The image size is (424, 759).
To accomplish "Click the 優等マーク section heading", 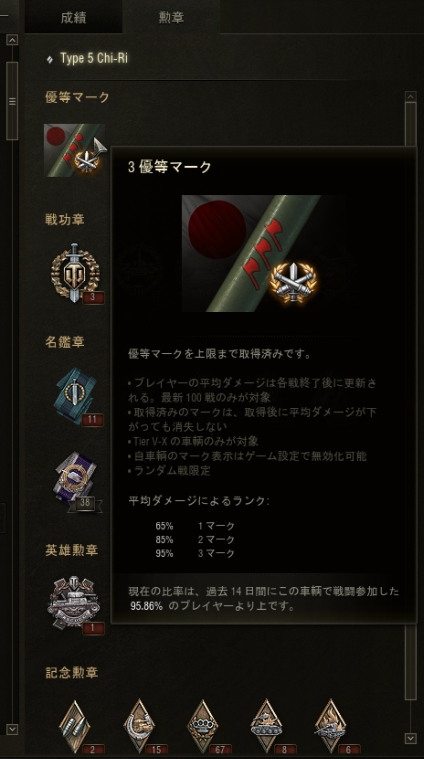I will [77, 97].
